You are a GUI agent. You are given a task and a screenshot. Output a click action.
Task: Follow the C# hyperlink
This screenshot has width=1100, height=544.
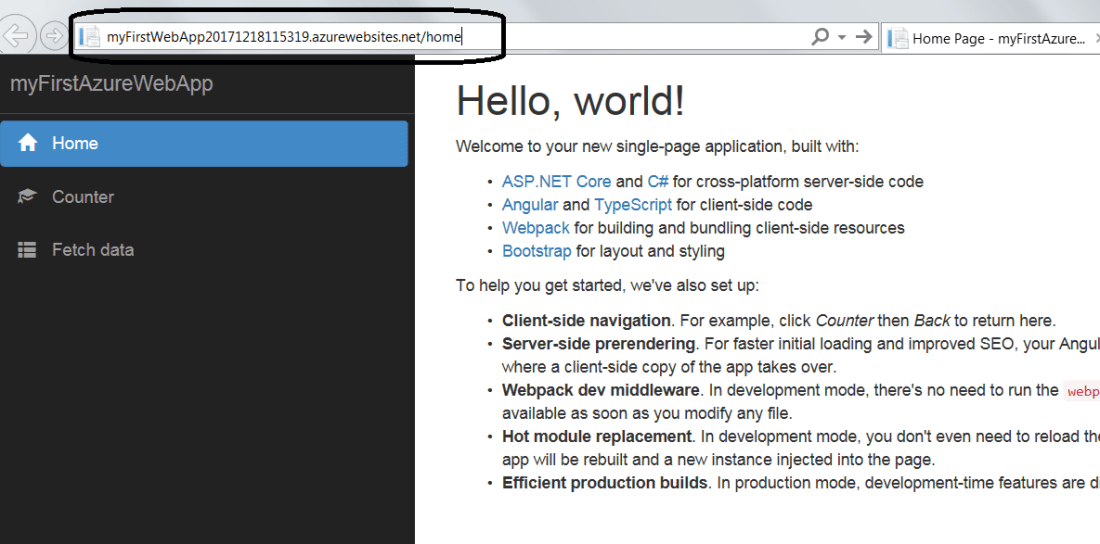point(658,182)
